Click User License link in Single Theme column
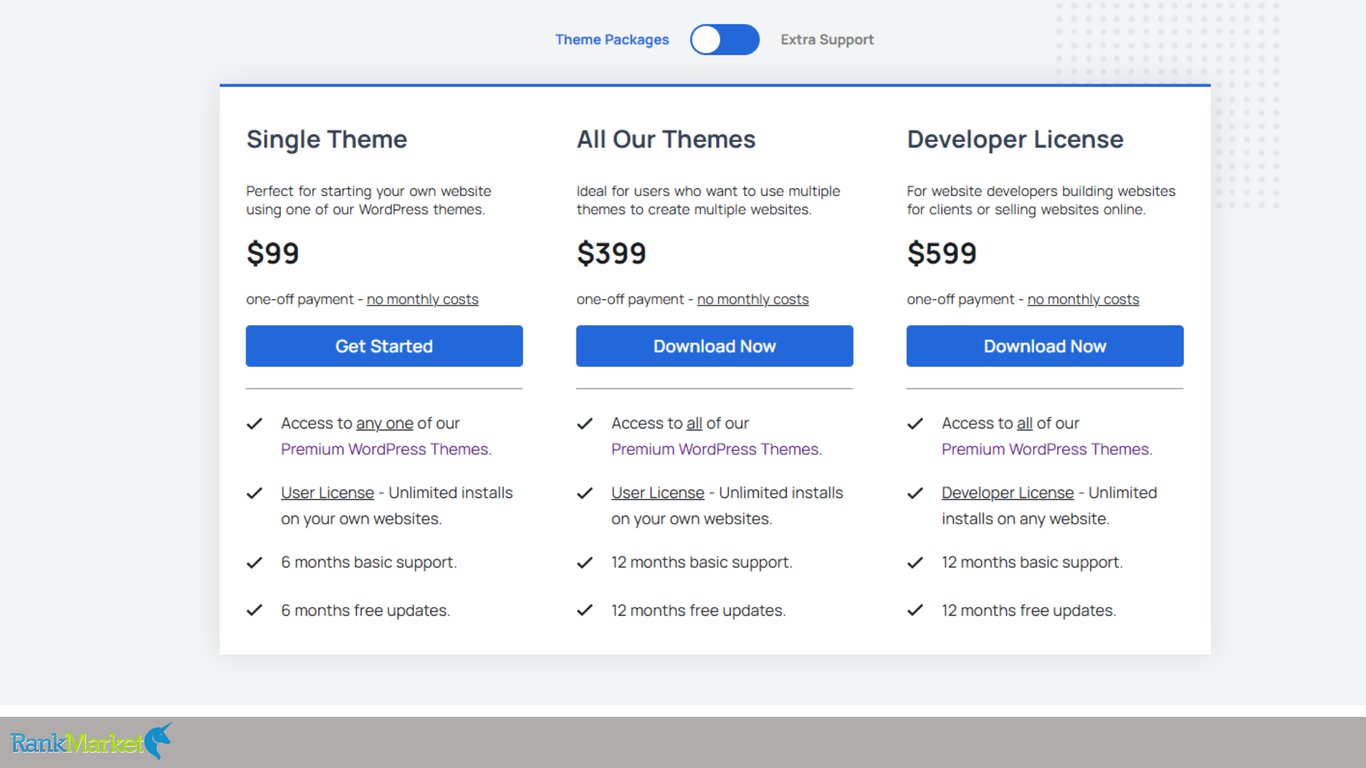Image resolution: width=1366 pixels, height=768 pixels. (x=327, y=493)
